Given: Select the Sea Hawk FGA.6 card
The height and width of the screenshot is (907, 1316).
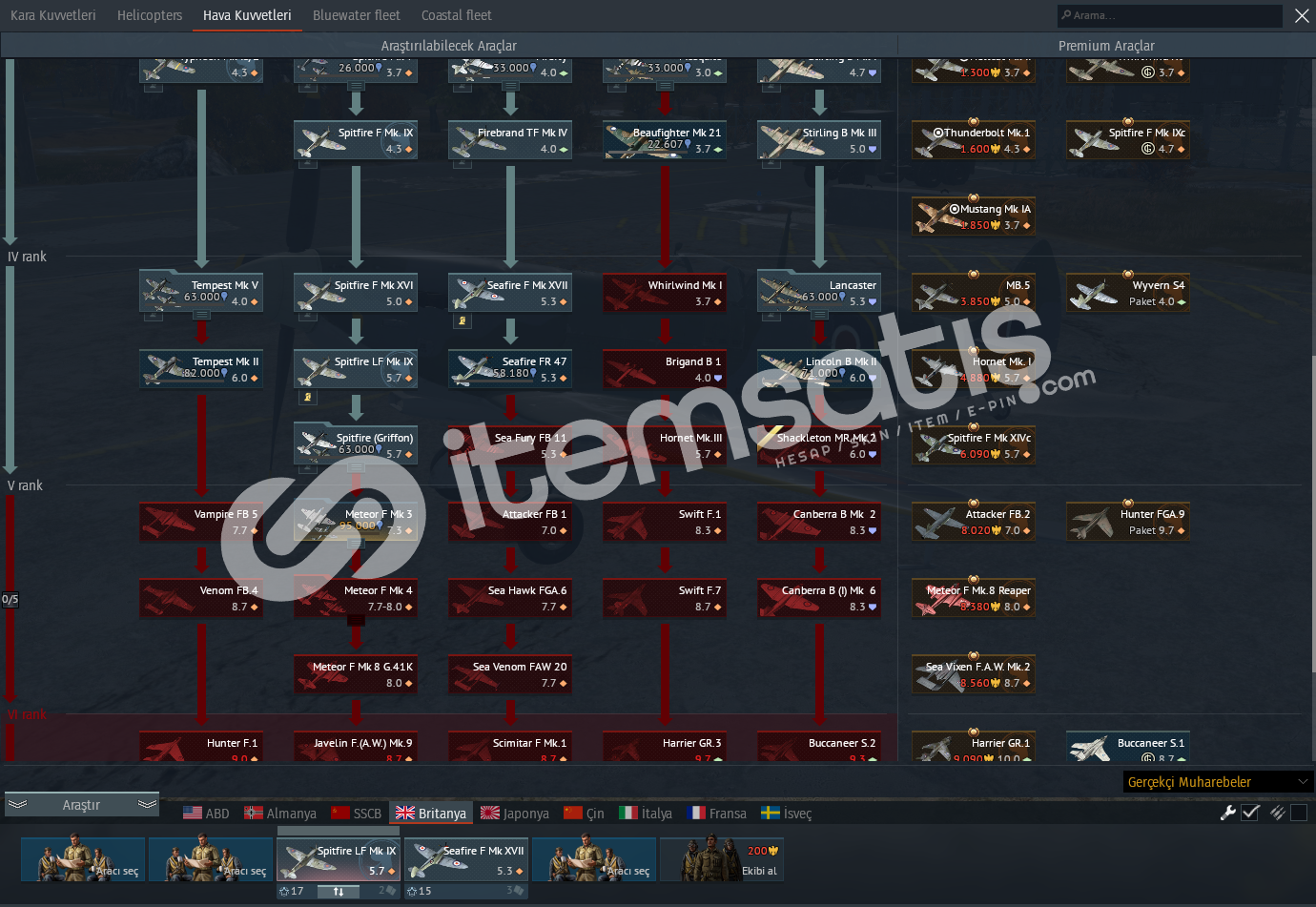Looking at the screenshot, I should click(x=510, y=598).
